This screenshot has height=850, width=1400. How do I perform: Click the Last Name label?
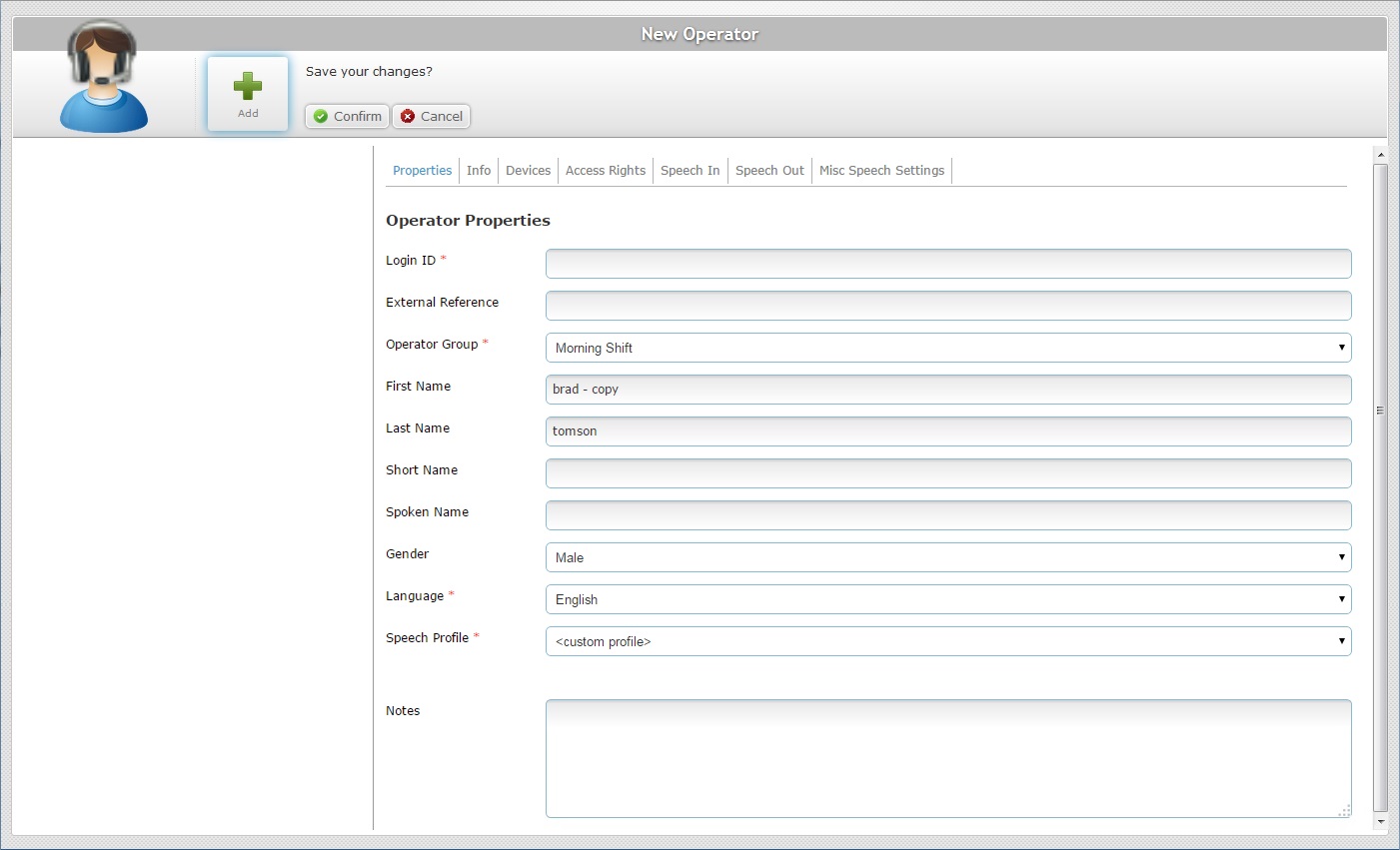[x=418, y=428]
